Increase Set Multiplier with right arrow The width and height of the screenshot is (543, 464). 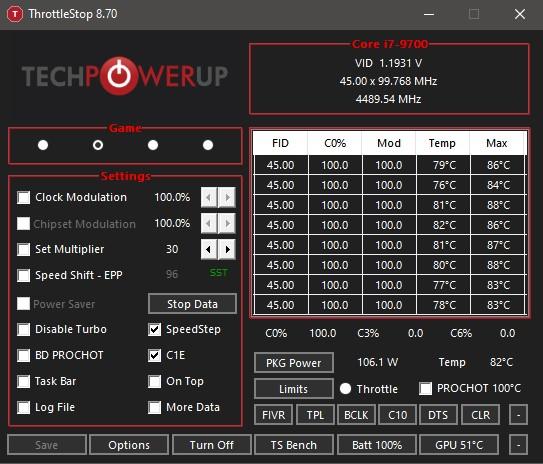[227, 249]
